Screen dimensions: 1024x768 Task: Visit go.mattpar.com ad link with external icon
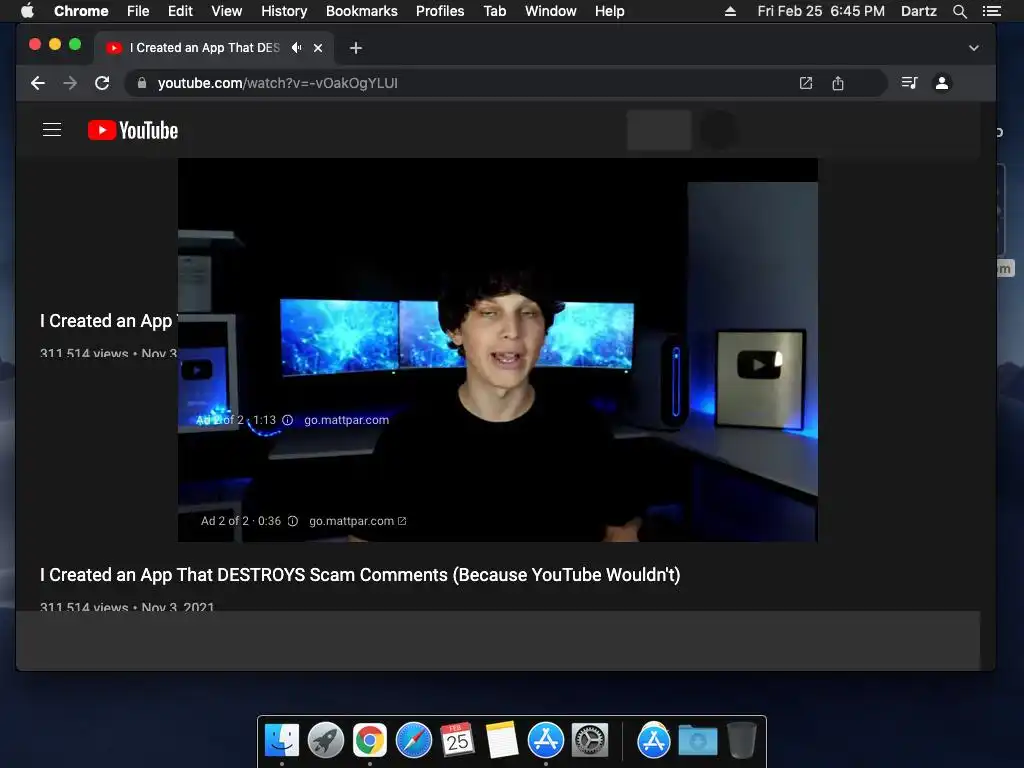tap(357, 521)
